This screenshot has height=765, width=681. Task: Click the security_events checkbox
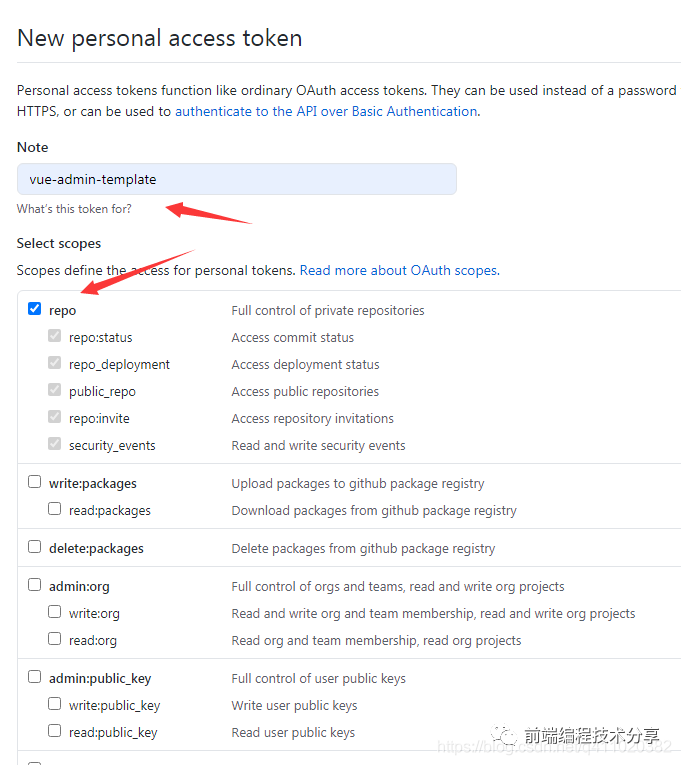pyautogui.click(x=55, y=445)
